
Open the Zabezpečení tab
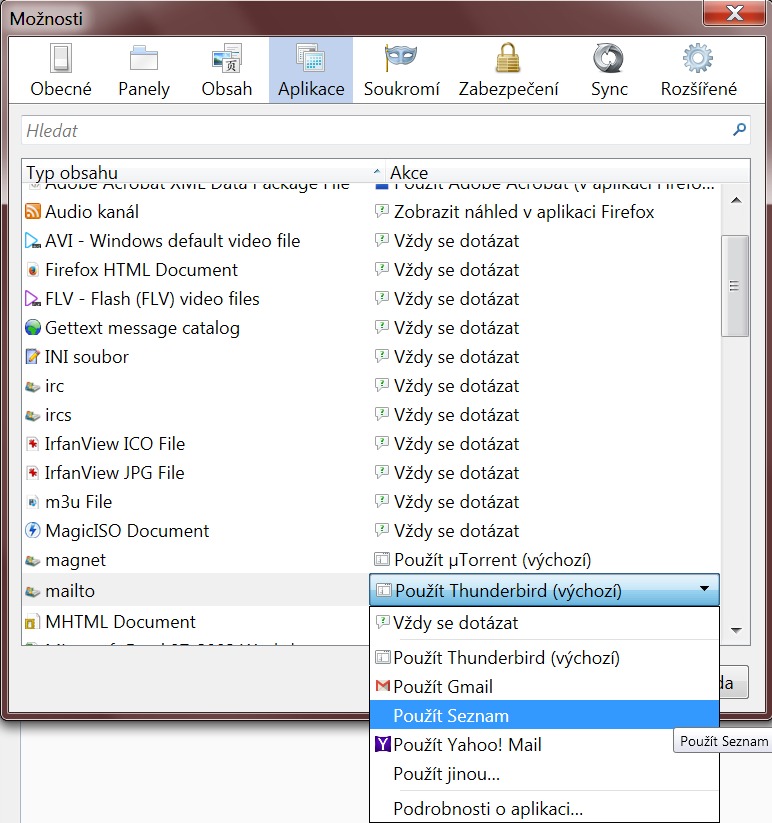[x=508, y=70]
